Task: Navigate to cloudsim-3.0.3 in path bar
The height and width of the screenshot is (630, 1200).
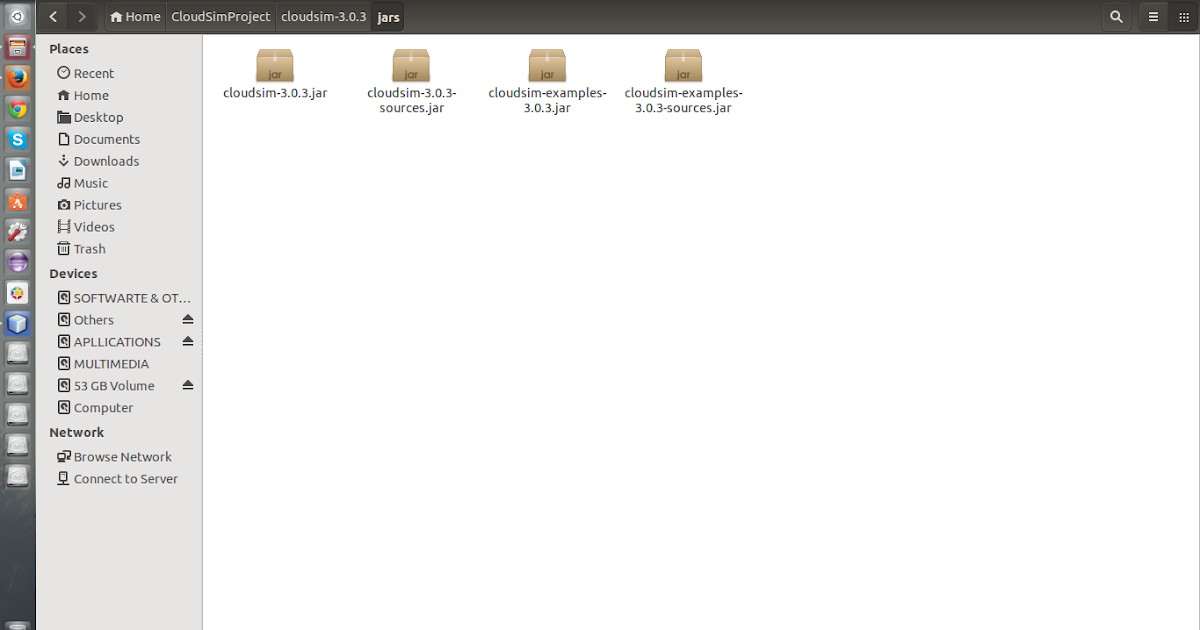Action: 323,16
